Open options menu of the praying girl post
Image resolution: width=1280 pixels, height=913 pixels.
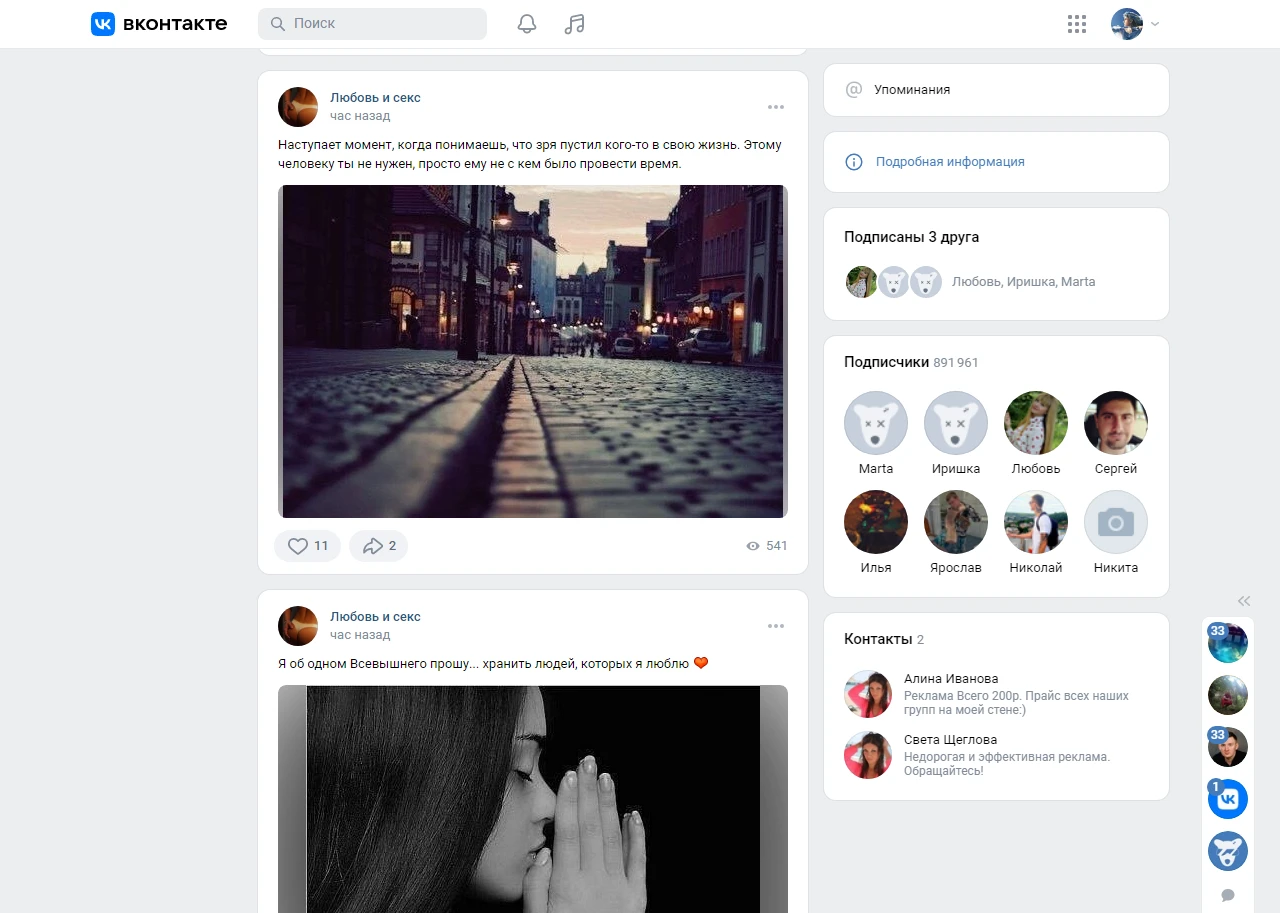click(776, 626)
